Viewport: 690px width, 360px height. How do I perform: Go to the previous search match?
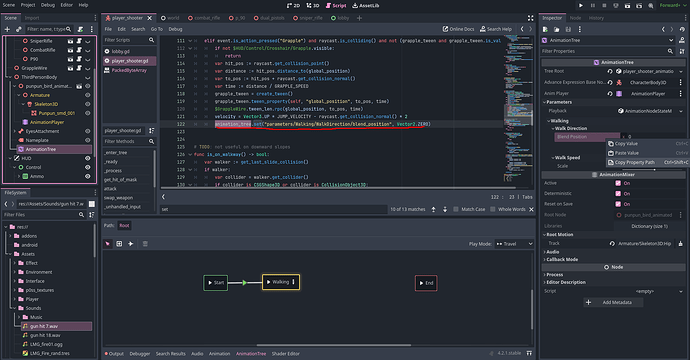click(433, 209)
